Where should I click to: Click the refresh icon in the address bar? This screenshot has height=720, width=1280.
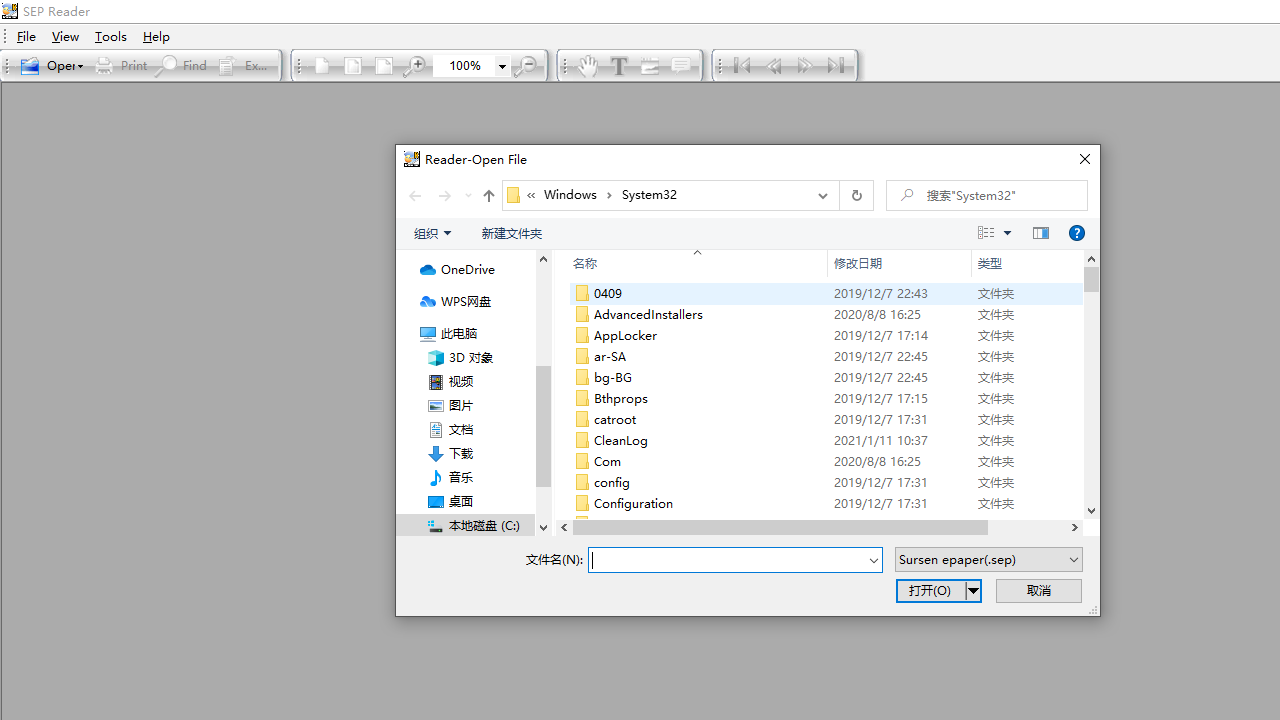pos(856,195)
